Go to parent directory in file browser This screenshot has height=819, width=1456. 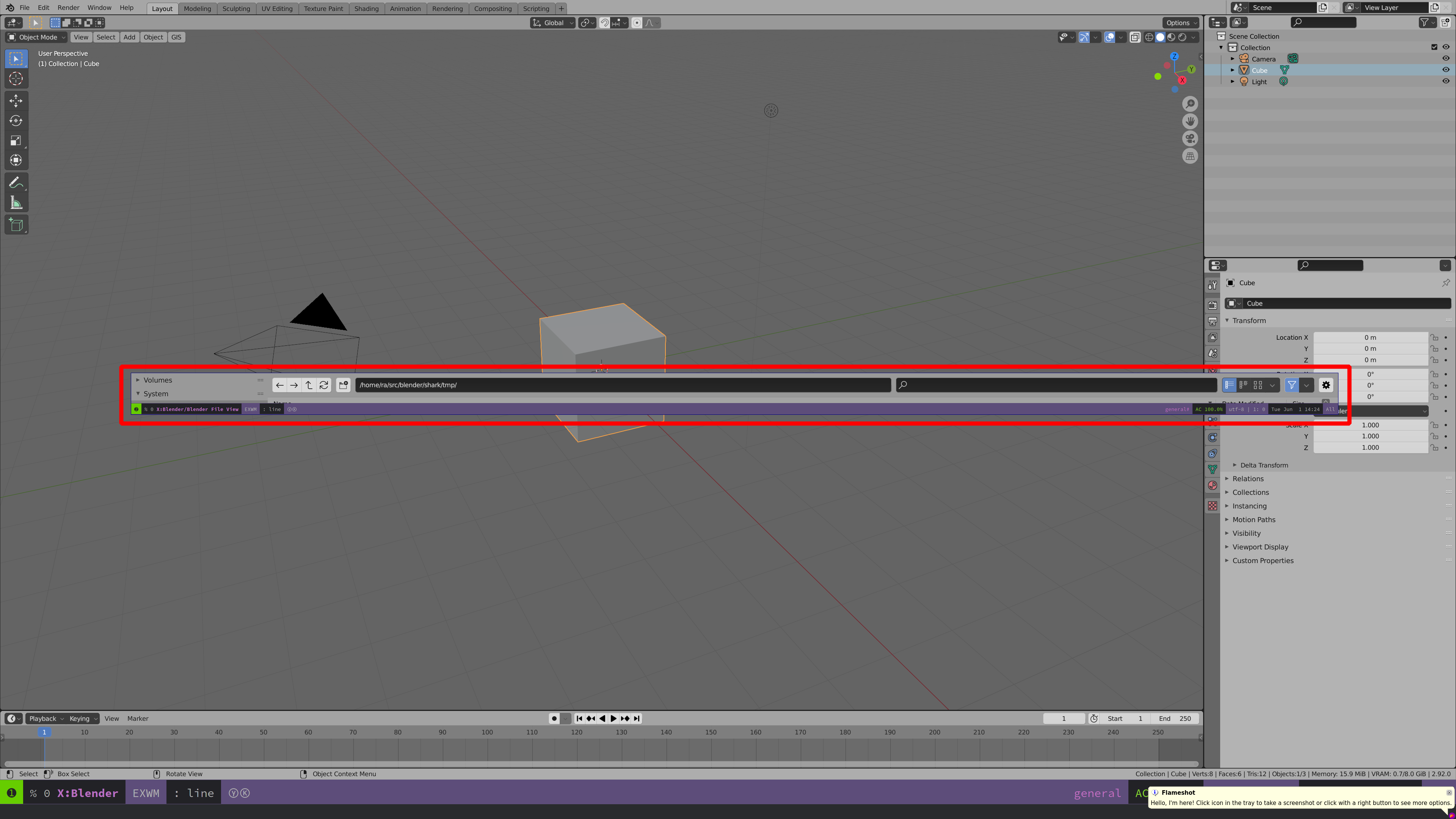point(309,385)
